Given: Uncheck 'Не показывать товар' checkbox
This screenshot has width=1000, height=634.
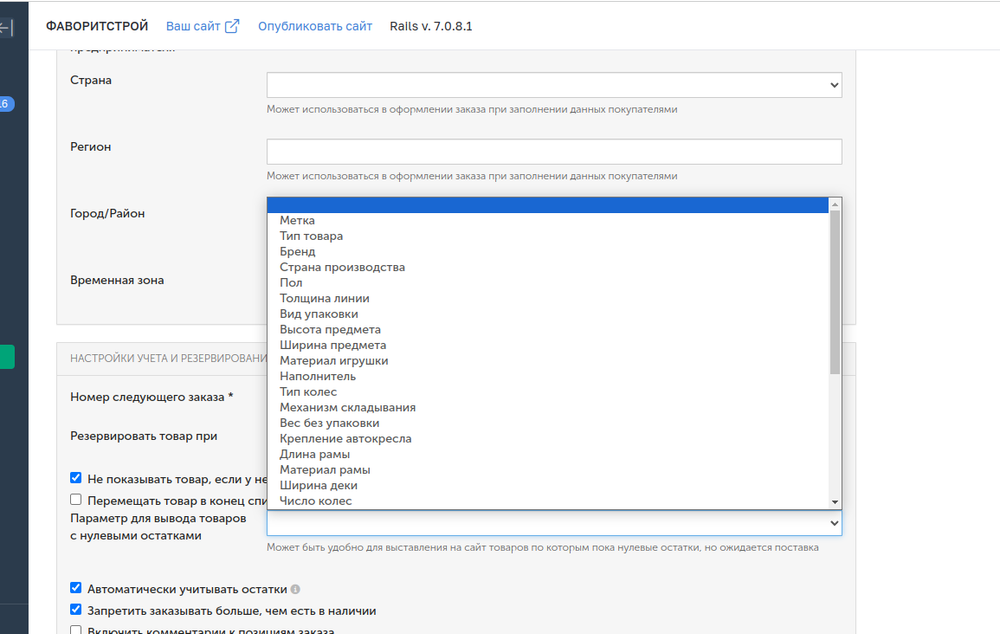Looking at the screenshot, I should pyautogui.click(x=76, y=479).
